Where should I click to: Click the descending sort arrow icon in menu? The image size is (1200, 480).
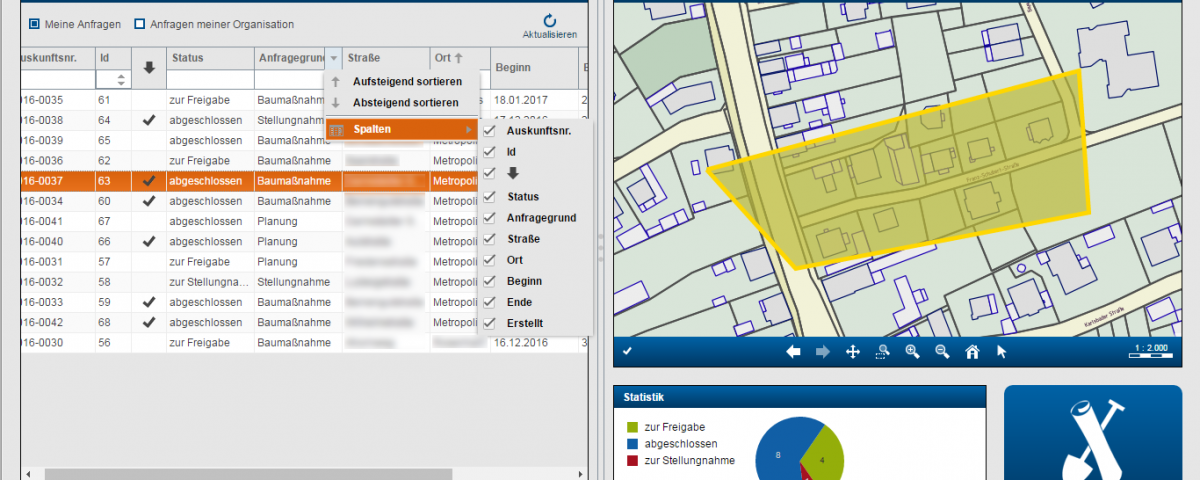pos(336,103)
